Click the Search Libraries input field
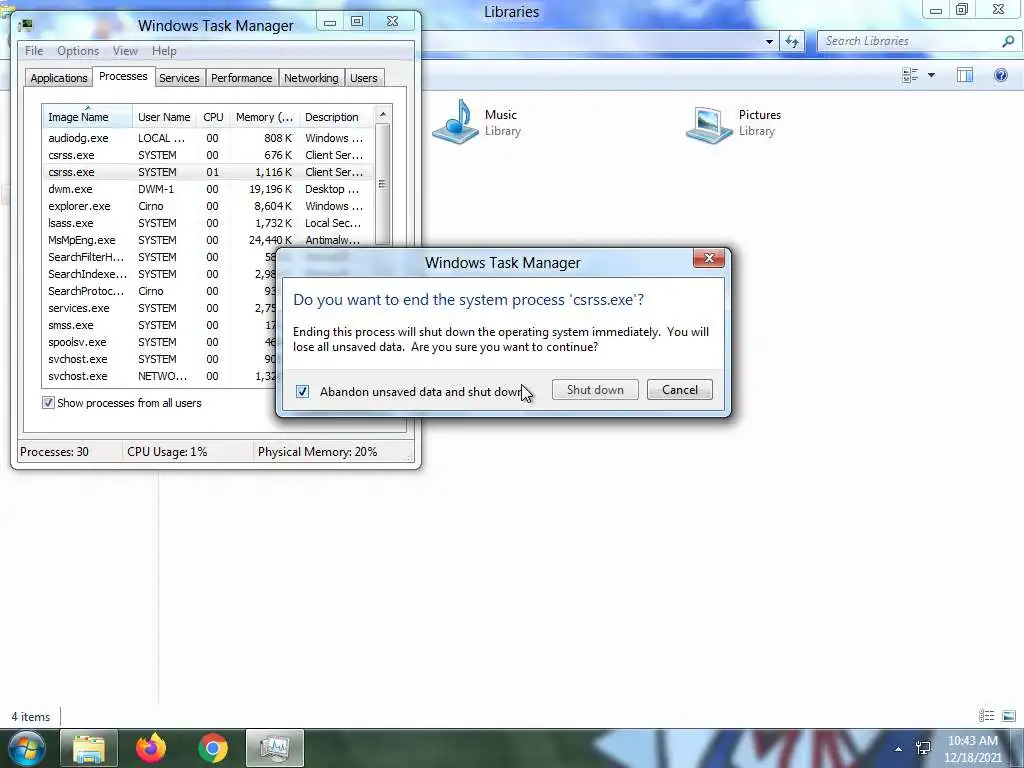 tap(909, 41)
